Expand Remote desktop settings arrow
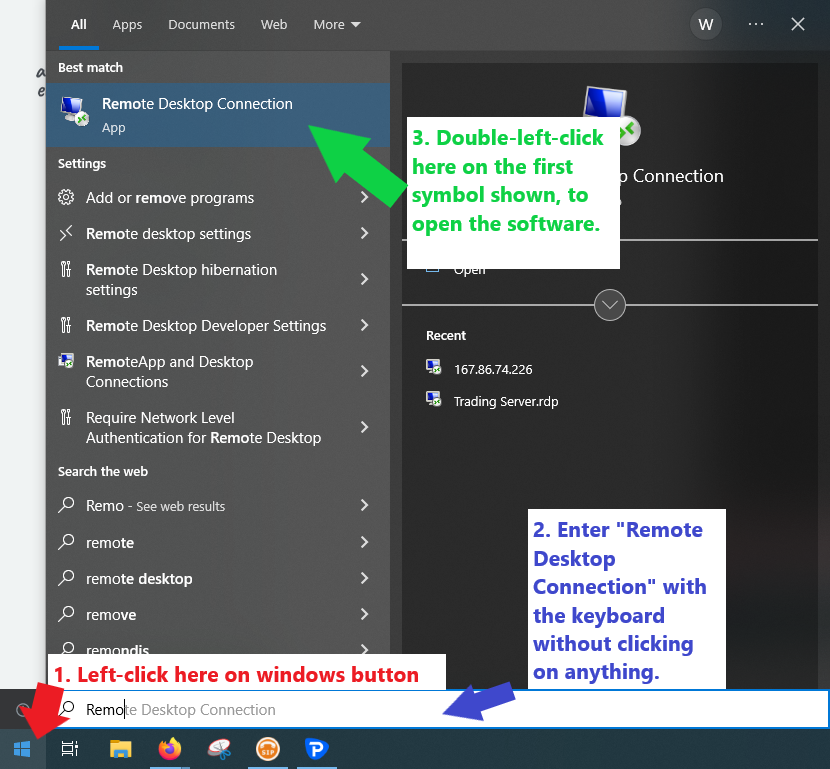 tap(365, 233)
